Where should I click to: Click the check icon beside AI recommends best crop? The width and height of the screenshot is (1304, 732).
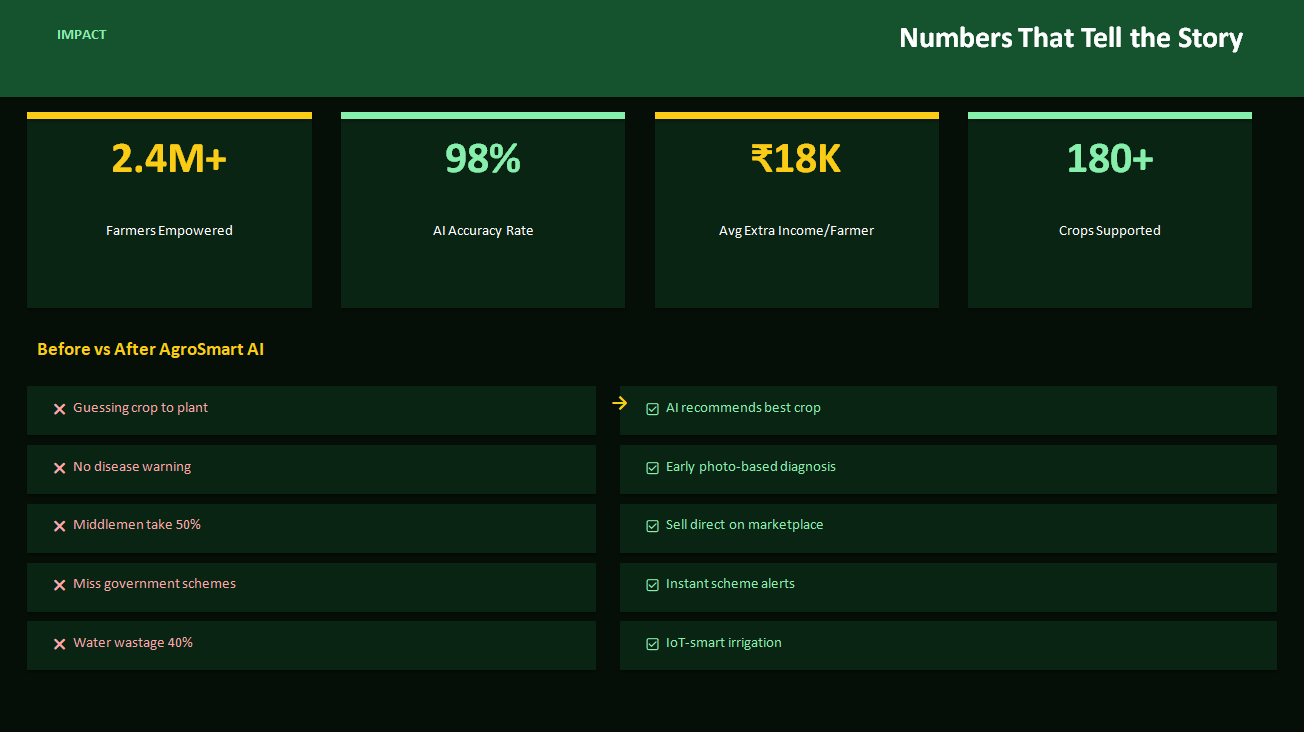653,409
